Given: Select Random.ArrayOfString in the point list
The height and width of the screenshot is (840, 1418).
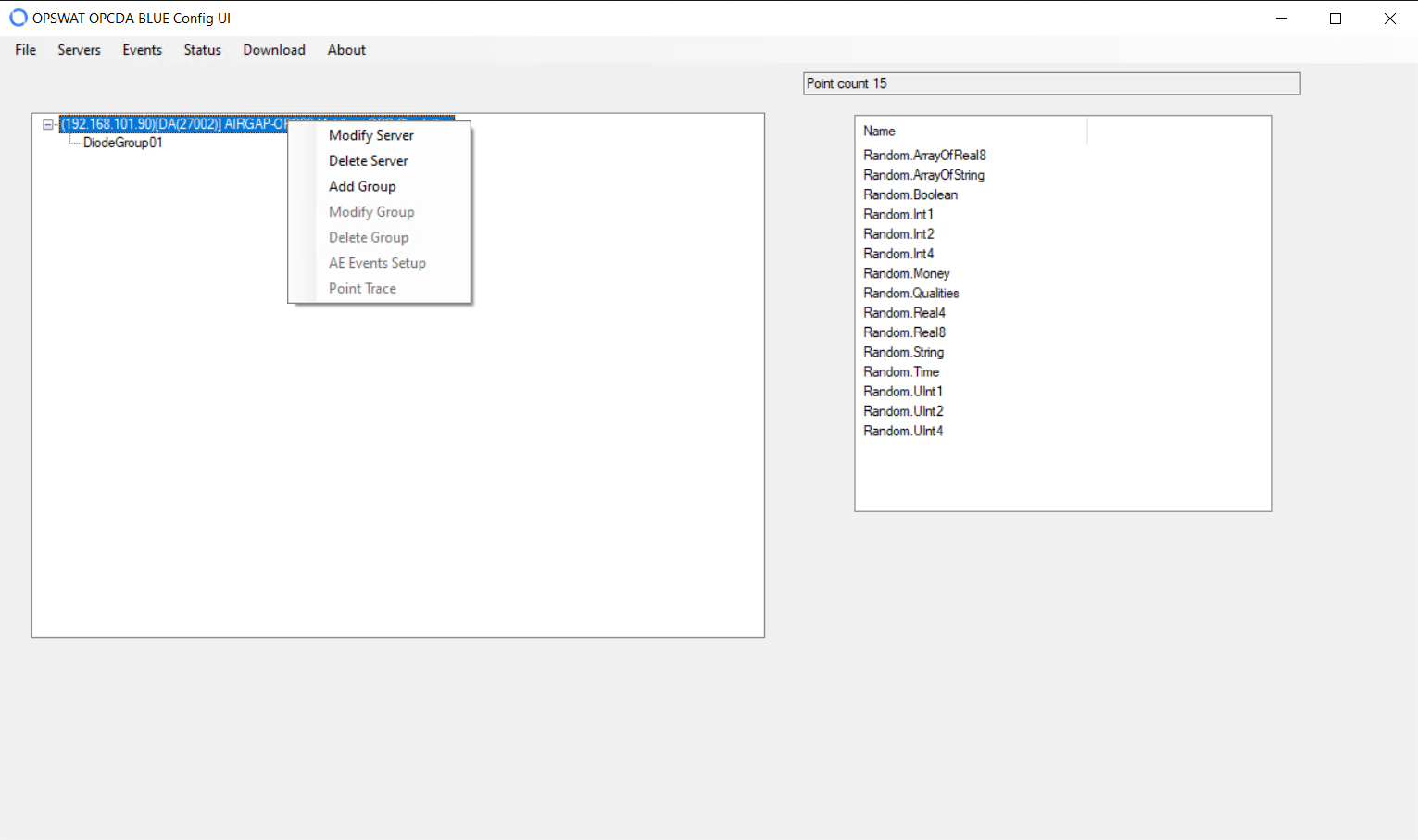Looking at the screenshot, I should (923, 175).
